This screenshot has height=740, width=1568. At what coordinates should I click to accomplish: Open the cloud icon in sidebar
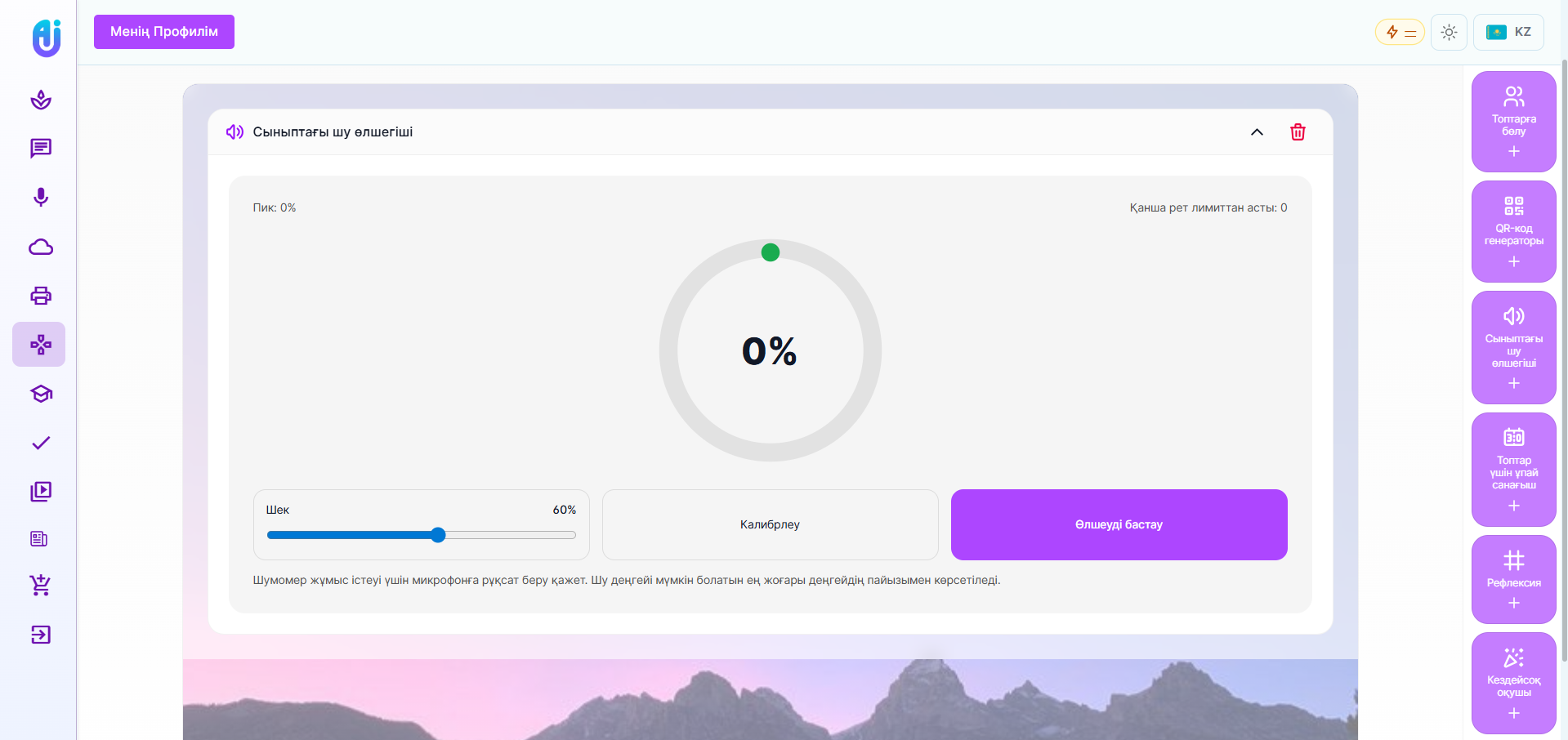[40, 247]
